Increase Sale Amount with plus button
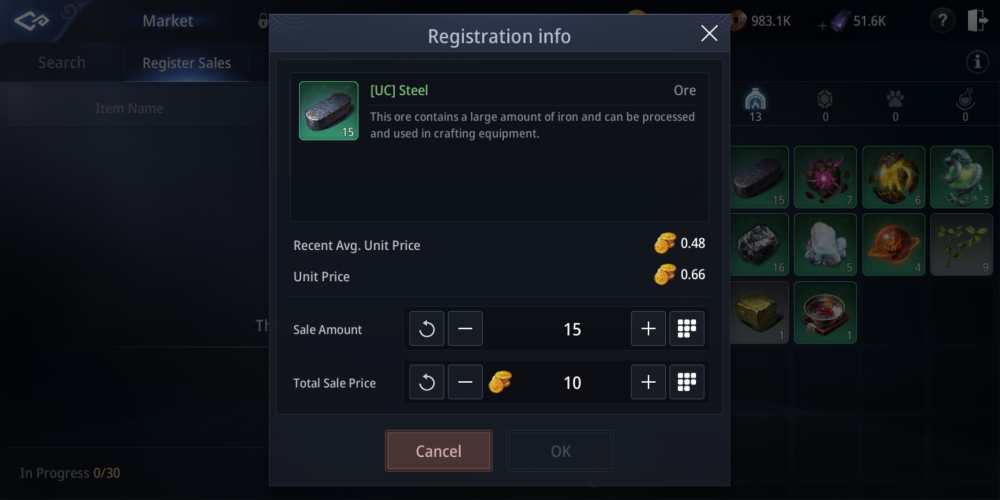Screen dimensions: 1000x500 [648, 329]
